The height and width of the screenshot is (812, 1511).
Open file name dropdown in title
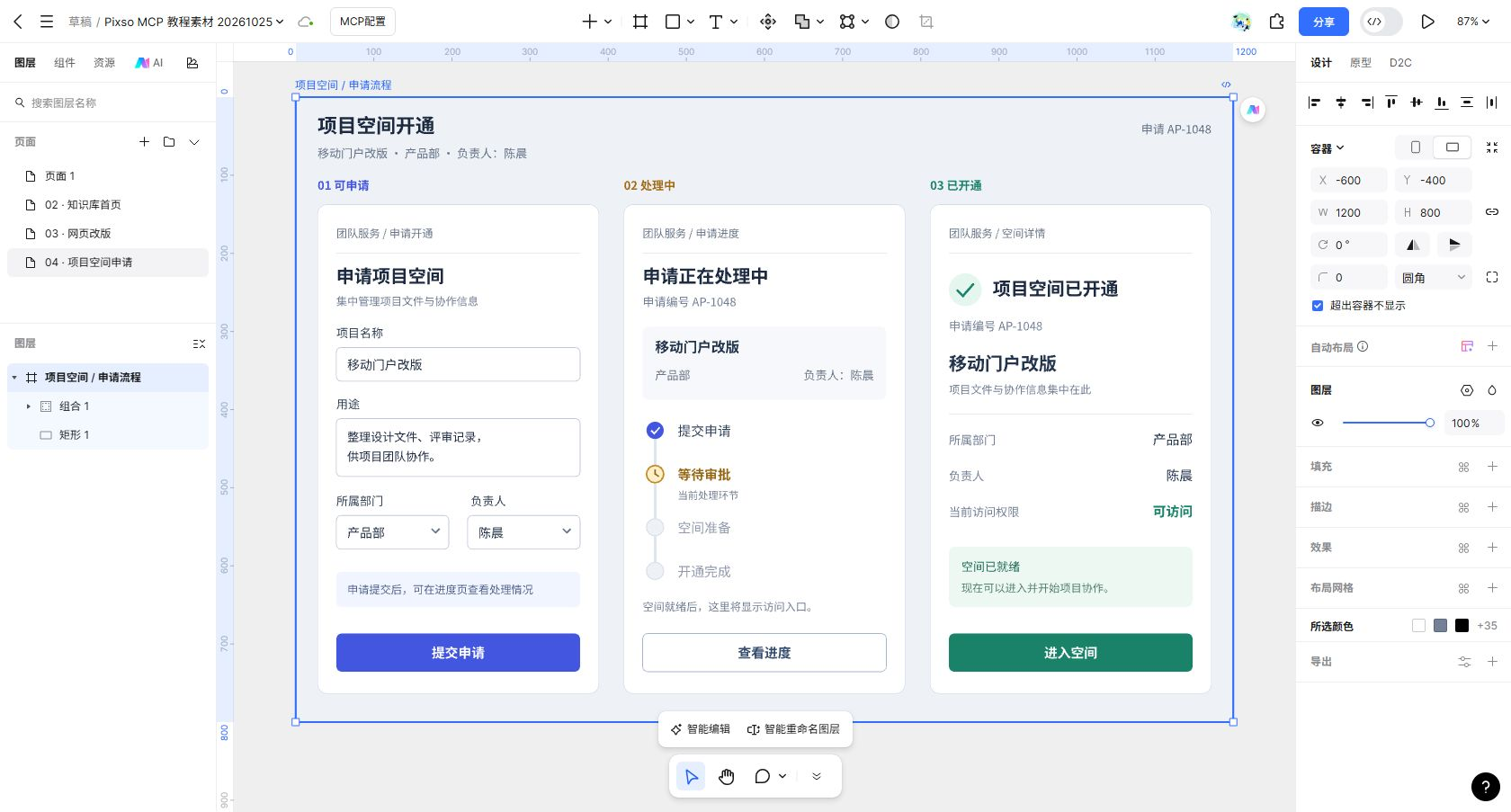tap(280, 22)
